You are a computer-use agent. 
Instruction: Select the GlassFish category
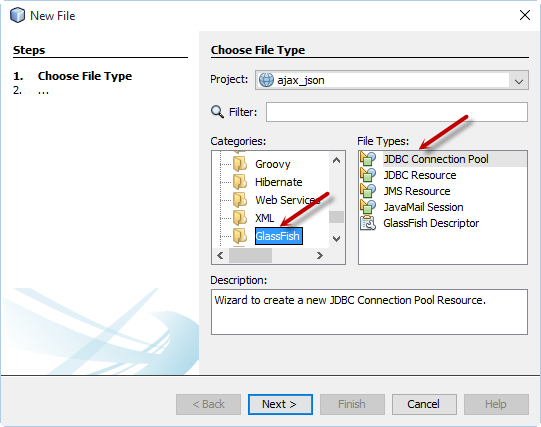pos(278,236)
